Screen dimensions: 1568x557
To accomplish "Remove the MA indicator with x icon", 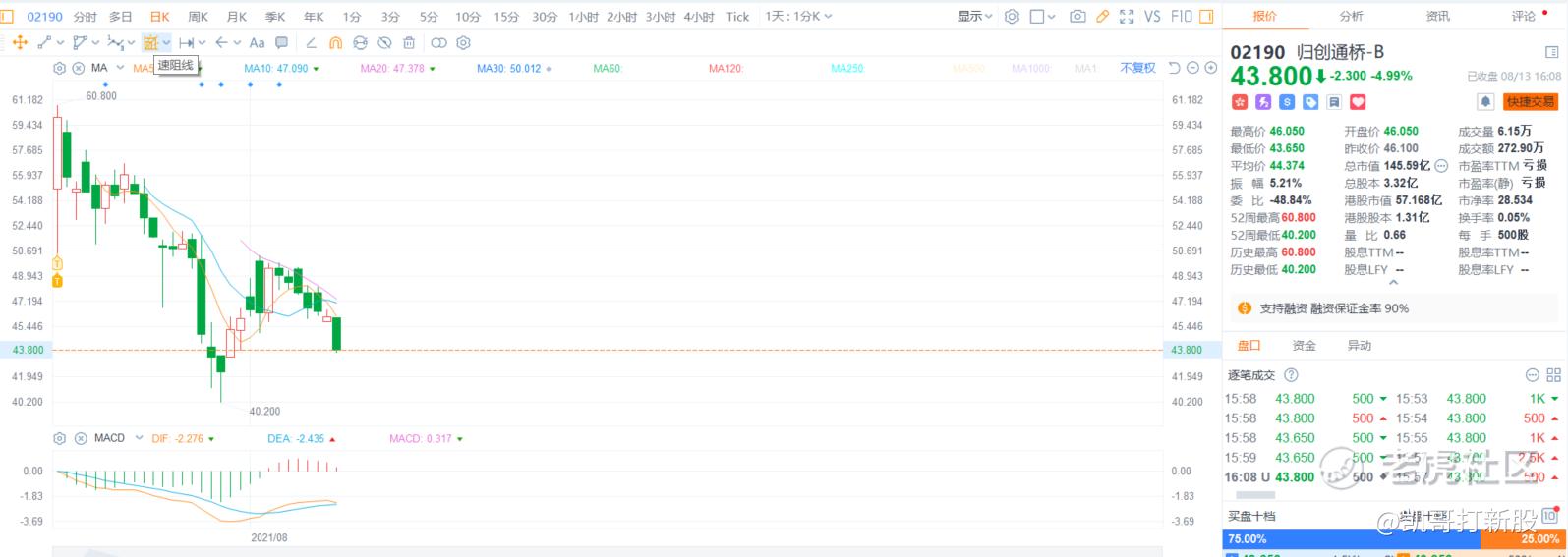I will 77,69.
